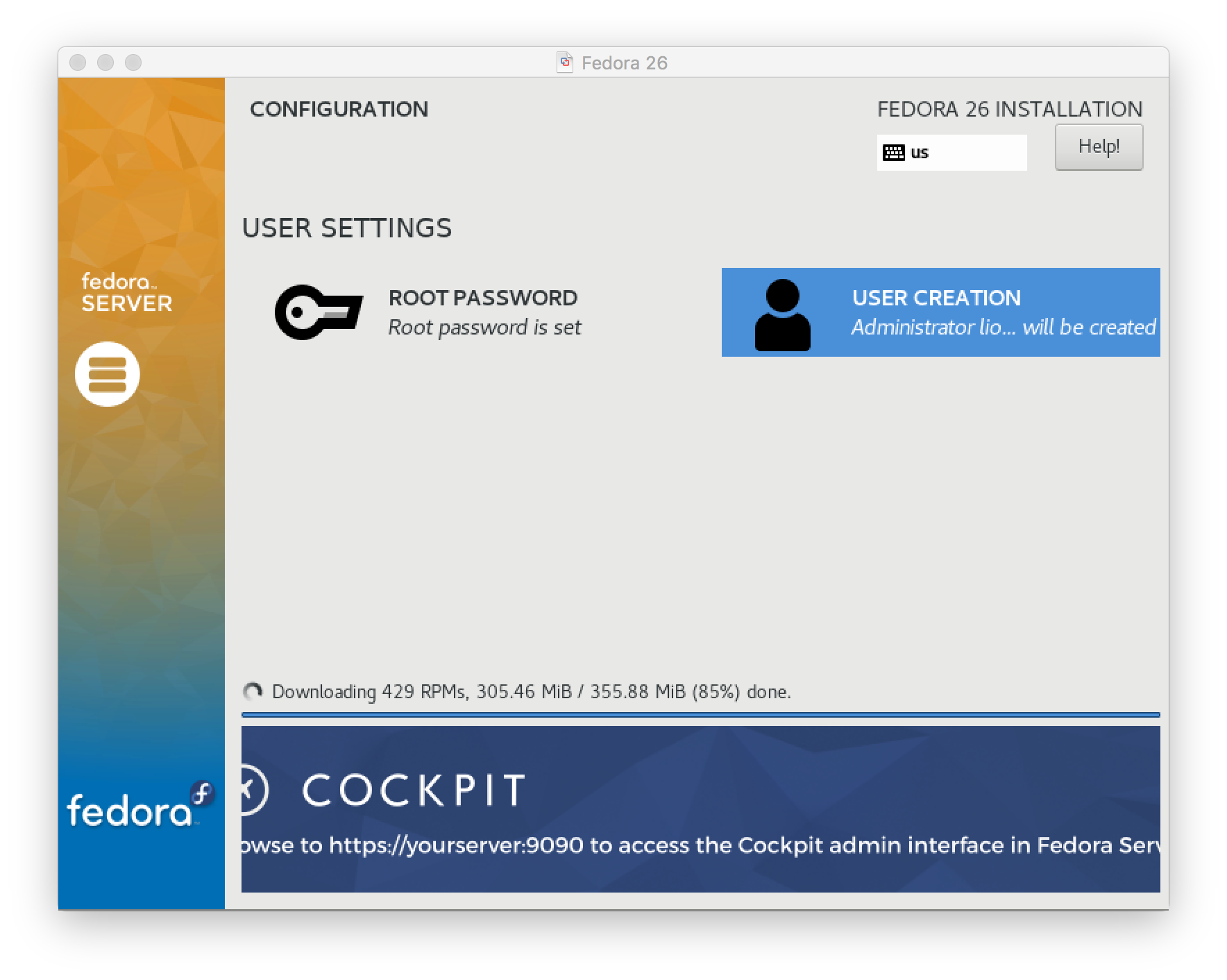
Task: Click the 'USER SETTINGS' heading
Action: (347, 228)
